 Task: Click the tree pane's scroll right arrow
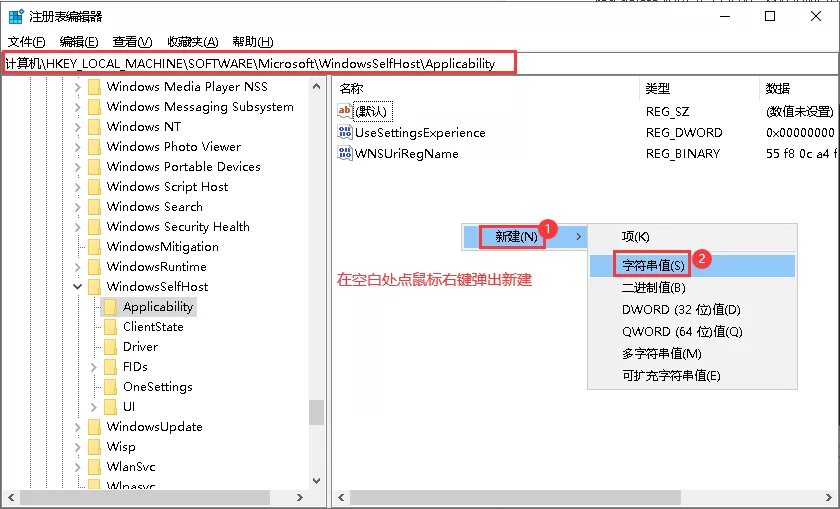299,497
